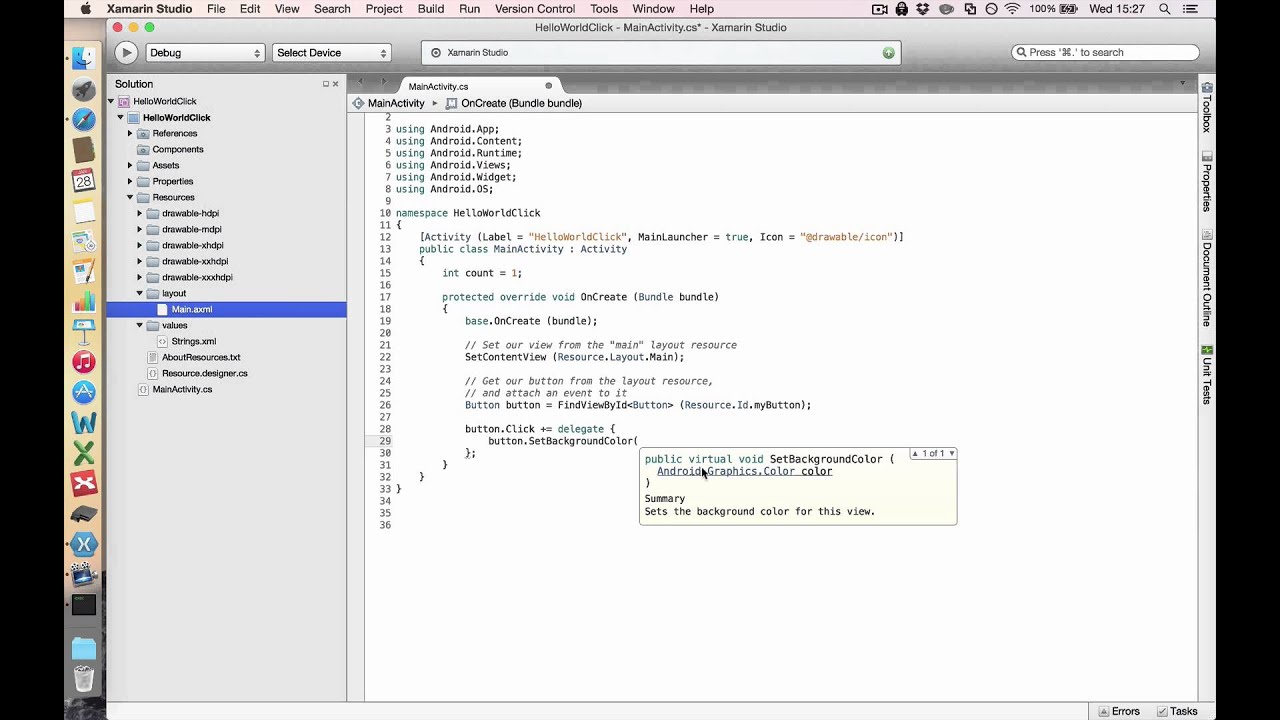Navigate back with editor left arrow
1280x720 pixels.
pyautogui.click(x=360, y=81)
